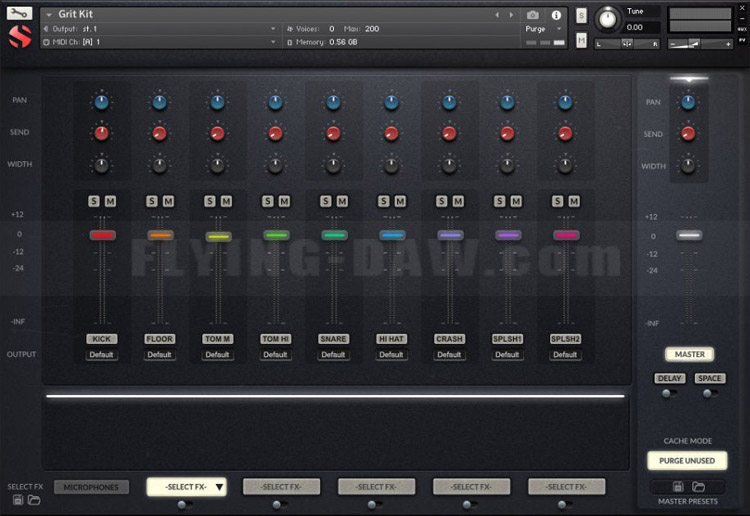Viewport: 750px width, 516px height.
Task: Select the KICK channel label
Action: point(101,339)
